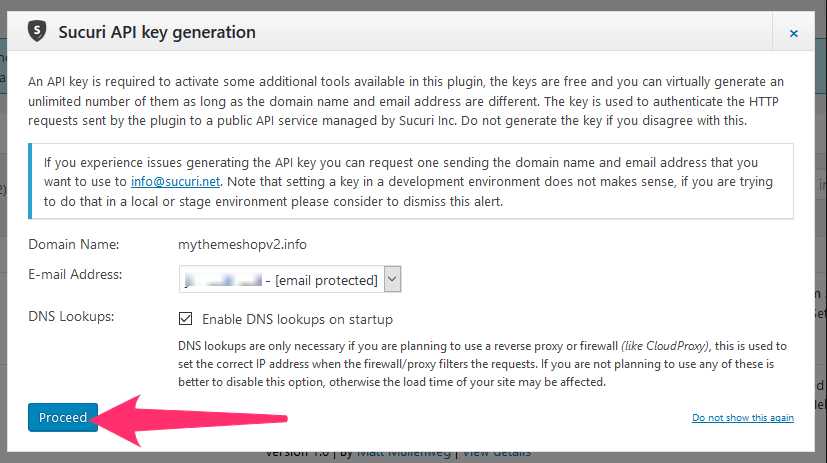
Task: Click the Do not show this again link
Action: point(743,418)
